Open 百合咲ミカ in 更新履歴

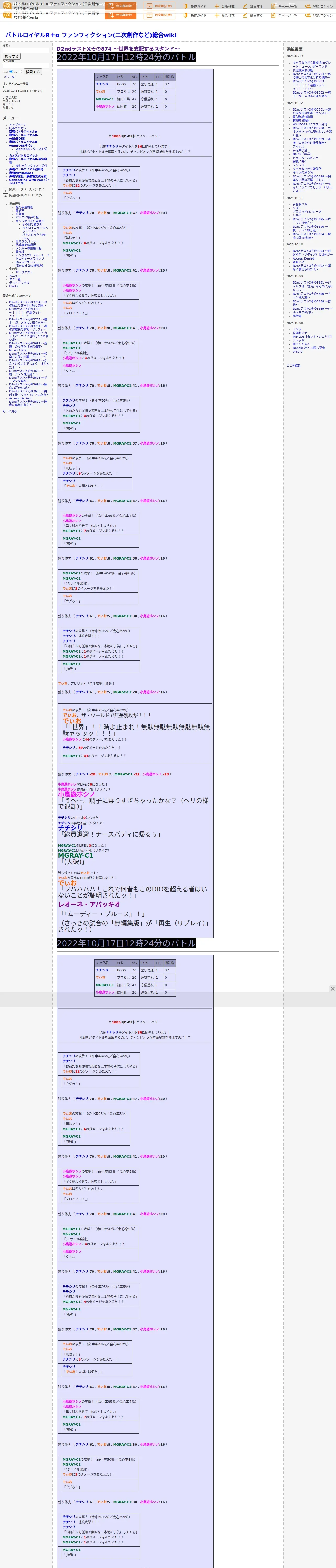point(300,205)
